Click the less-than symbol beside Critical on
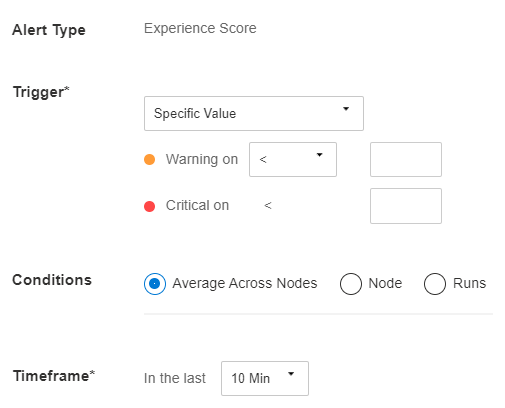This screenshot has width=505, height=408. pos(268,205)
